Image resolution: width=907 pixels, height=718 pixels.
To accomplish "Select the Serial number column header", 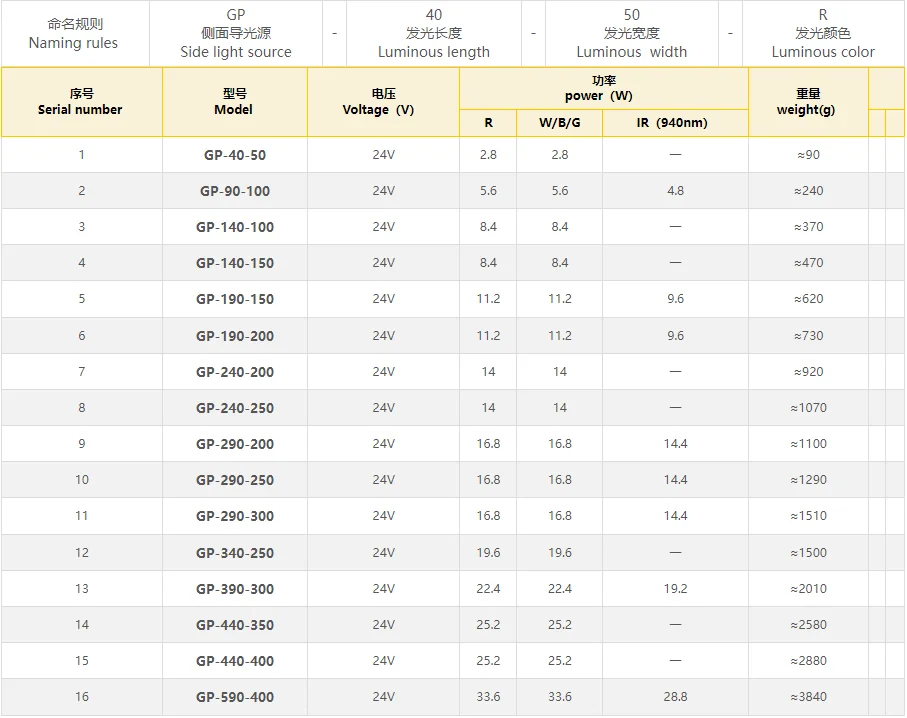I will point(82,102).
